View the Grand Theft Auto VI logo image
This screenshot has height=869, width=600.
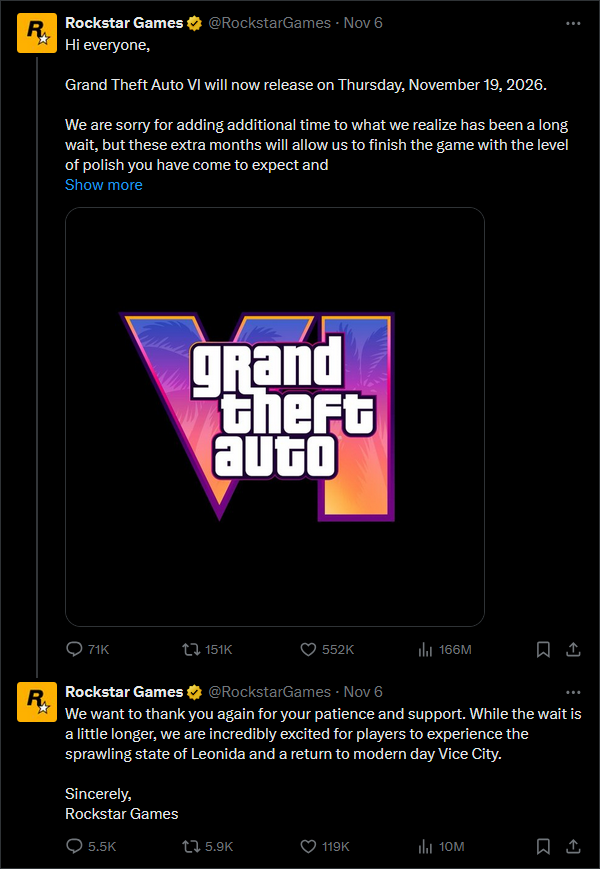click(x=275, y=415)
